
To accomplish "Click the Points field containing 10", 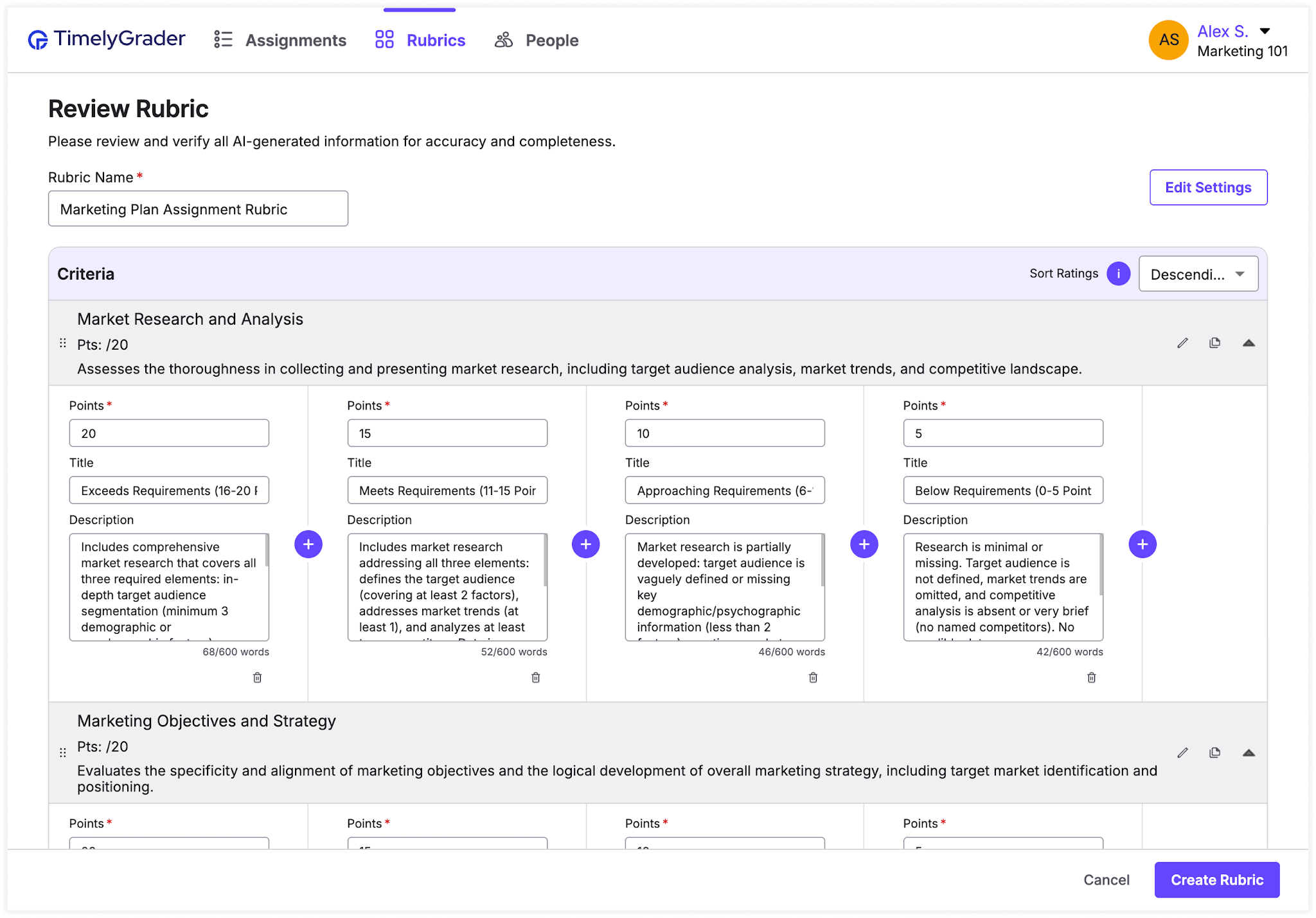I will click(725, 433).
